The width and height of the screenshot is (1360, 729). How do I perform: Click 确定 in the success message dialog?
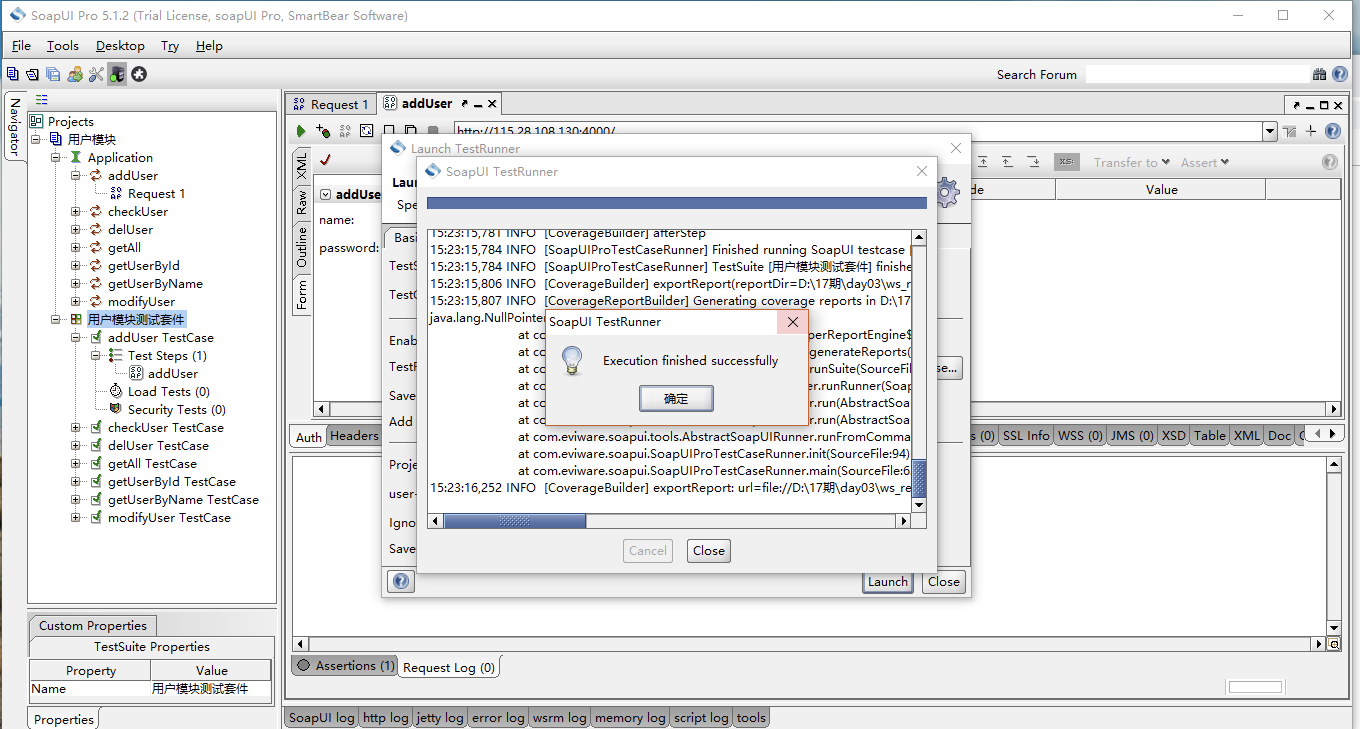pos(676,398)
